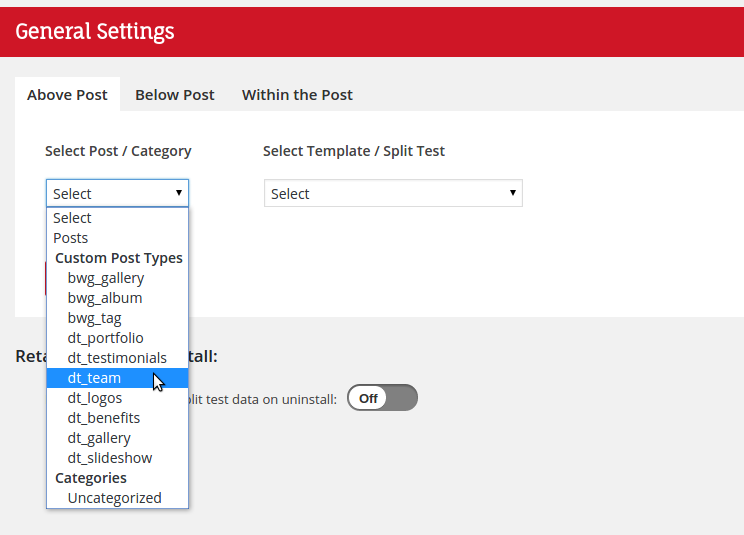Click the Select Template / Split Test label

[354, 151]
